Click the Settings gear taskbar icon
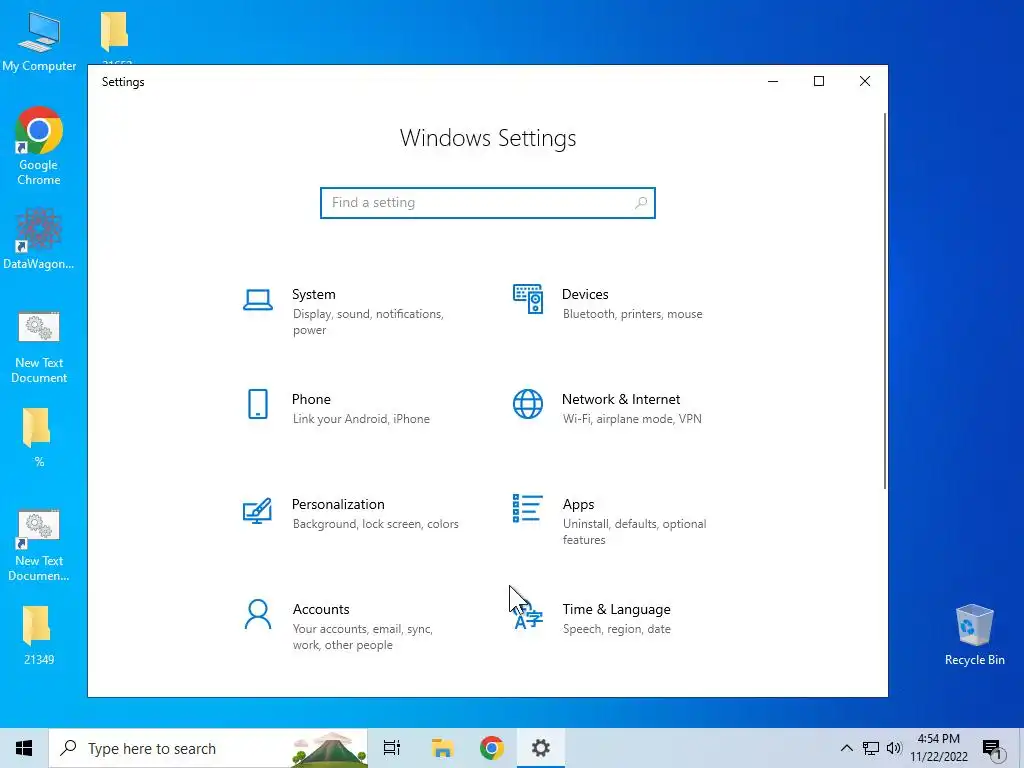This screenshot has height=768, width=1024. click(541, 748)
